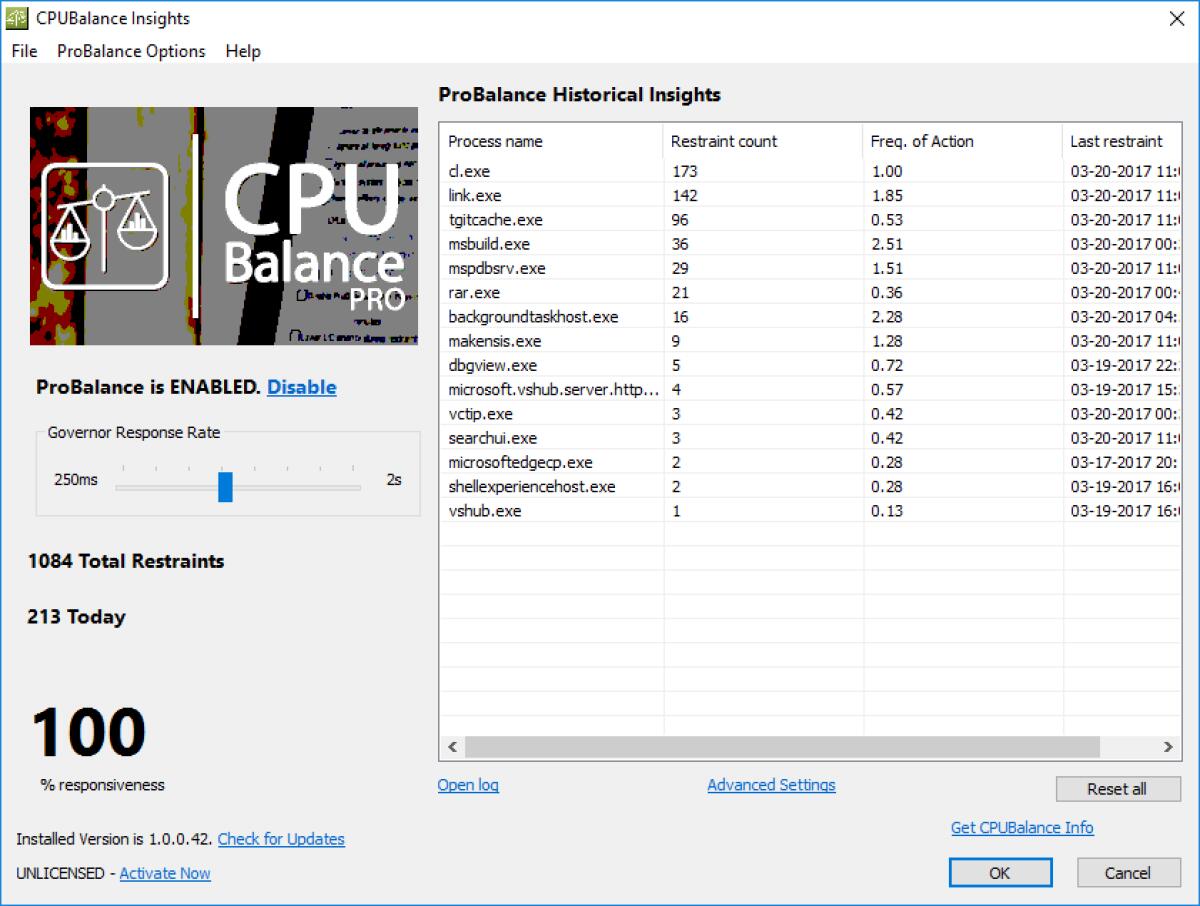Click the CPU Balance Pro logo image
Viewport: 1200px width, 906px height.
[x=223, y=224]
